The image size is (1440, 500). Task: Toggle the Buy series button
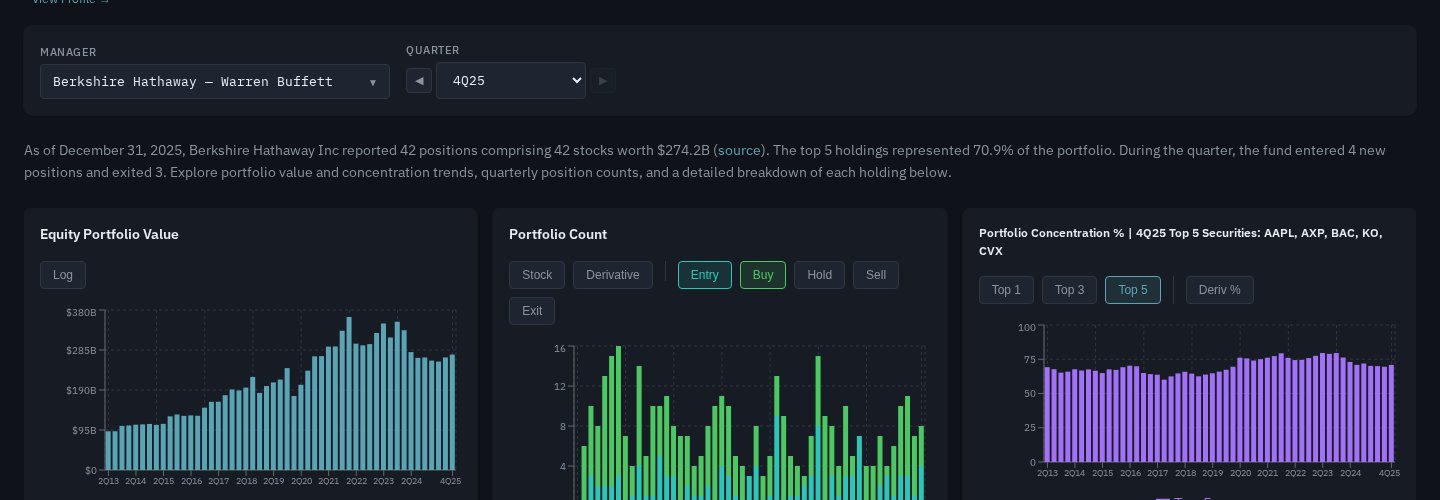(x=763, y=275)
